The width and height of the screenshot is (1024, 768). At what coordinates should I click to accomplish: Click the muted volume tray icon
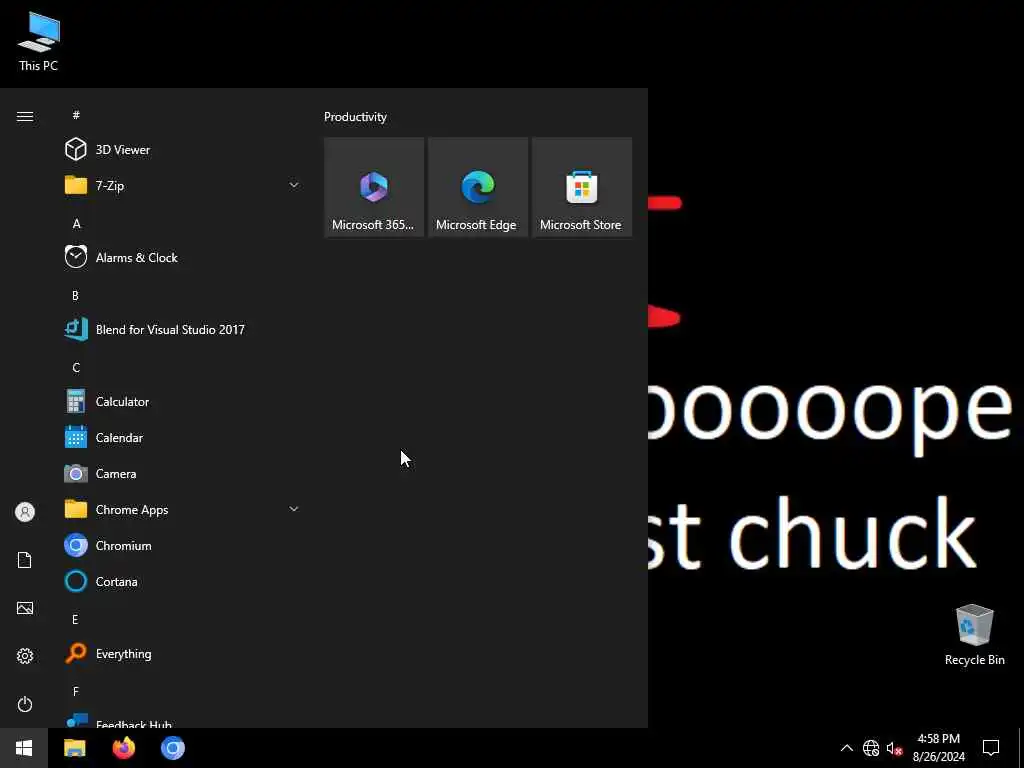(894, 748)
